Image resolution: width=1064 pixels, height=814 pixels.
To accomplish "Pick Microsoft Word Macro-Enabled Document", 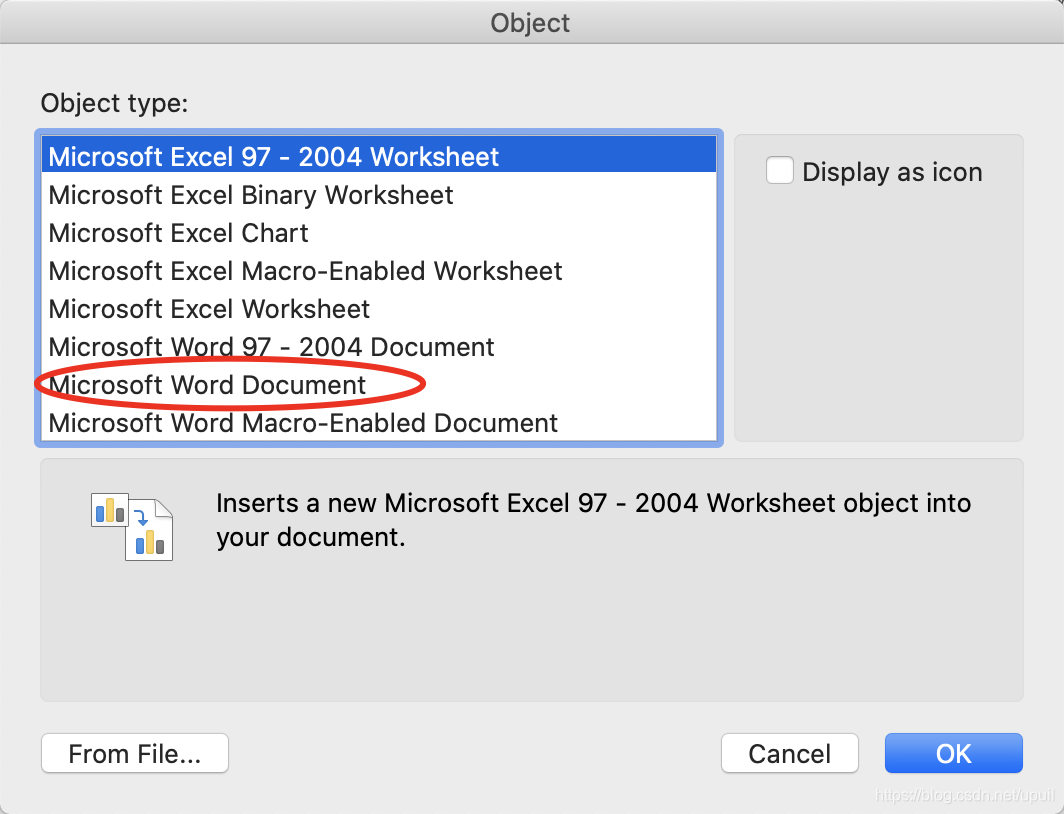I will click(x=379, y=423).
